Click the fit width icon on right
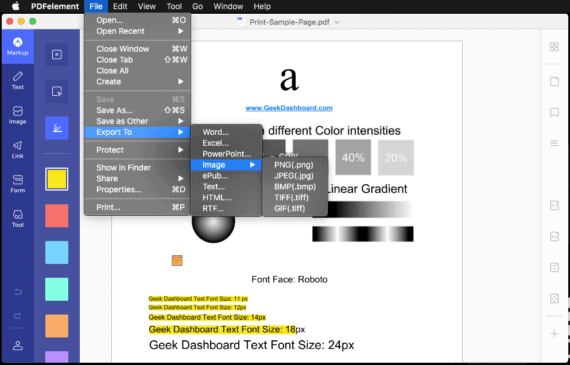This screenshot has width=570, height=365. click(554, 236)
